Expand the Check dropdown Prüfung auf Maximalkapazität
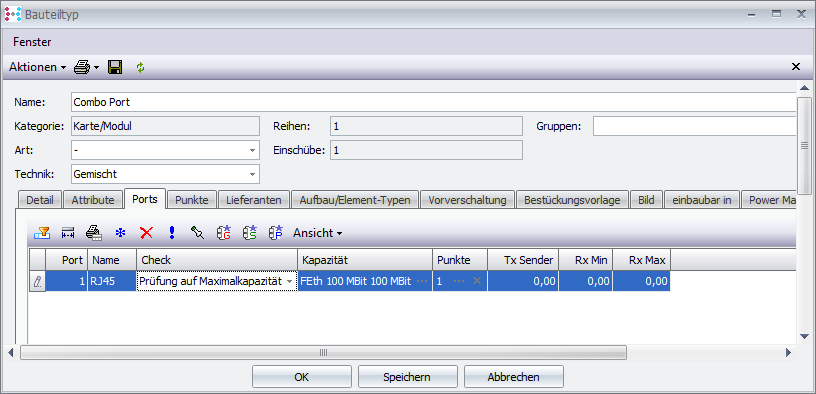Viewport: 816px width, 394px height. pos(289,282)
